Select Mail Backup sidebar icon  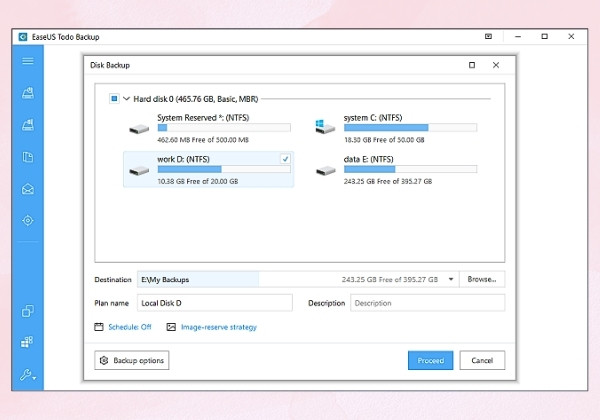(x=28, y=189)
